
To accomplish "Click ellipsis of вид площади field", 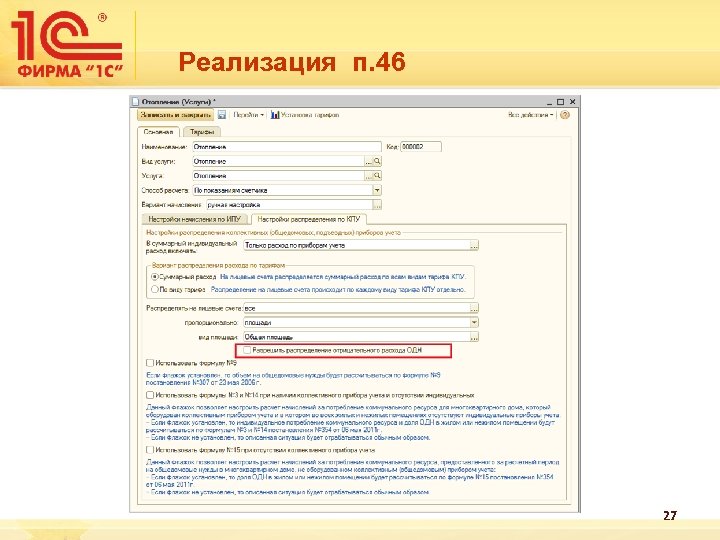I will tap(474, 337).
